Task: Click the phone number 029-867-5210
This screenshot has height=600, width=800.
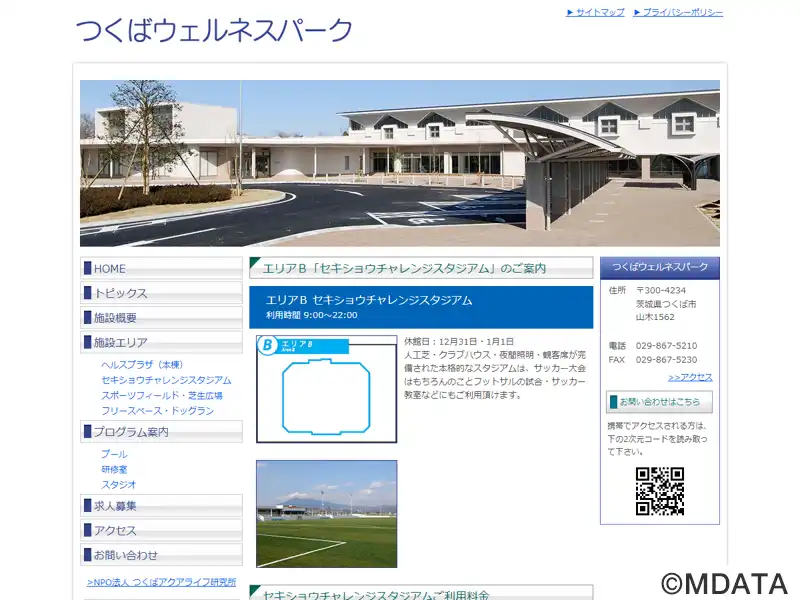Action: tap(666, 346)
